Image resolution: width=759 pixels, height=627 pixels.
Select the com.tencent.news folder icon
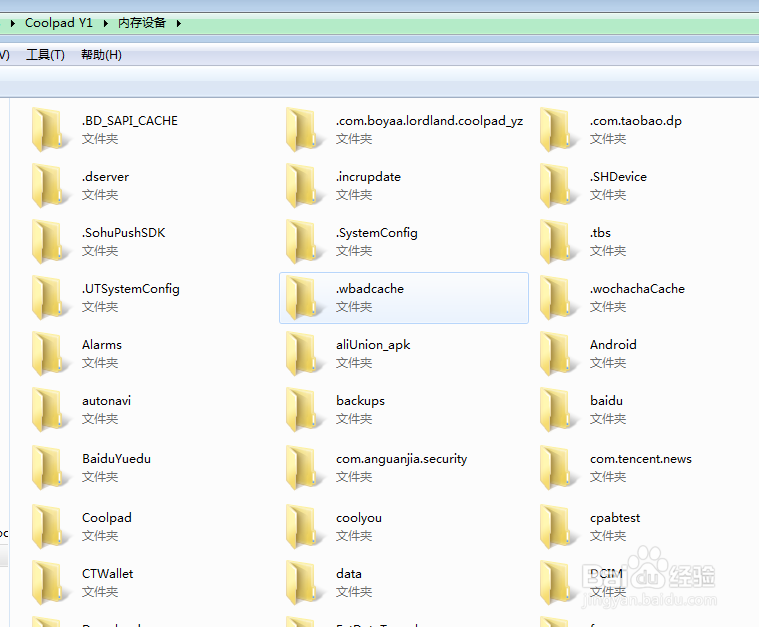coord(559,468)
